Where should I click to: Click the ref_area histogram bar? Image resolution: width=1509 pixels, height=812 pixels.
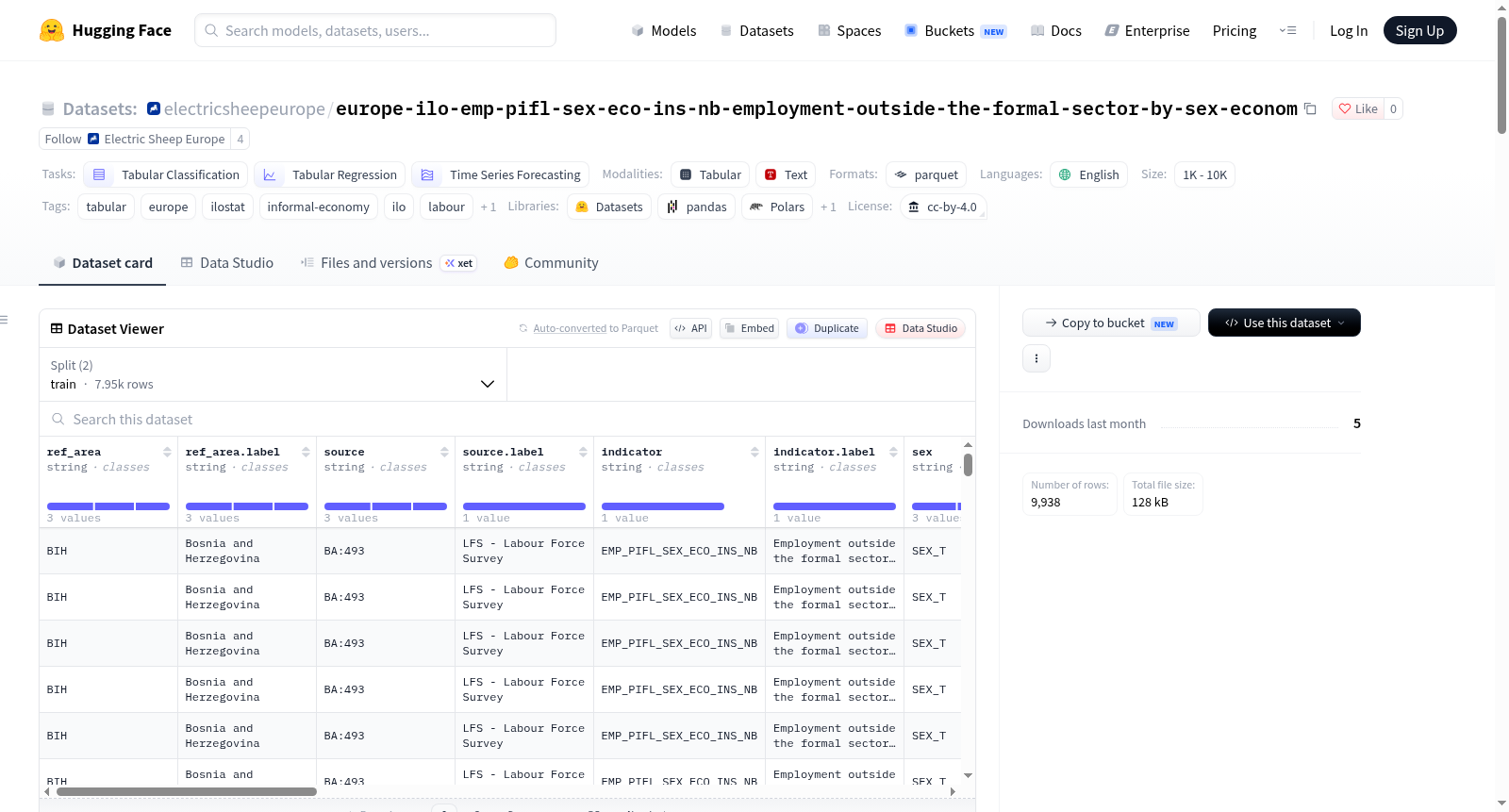point(108,506)
